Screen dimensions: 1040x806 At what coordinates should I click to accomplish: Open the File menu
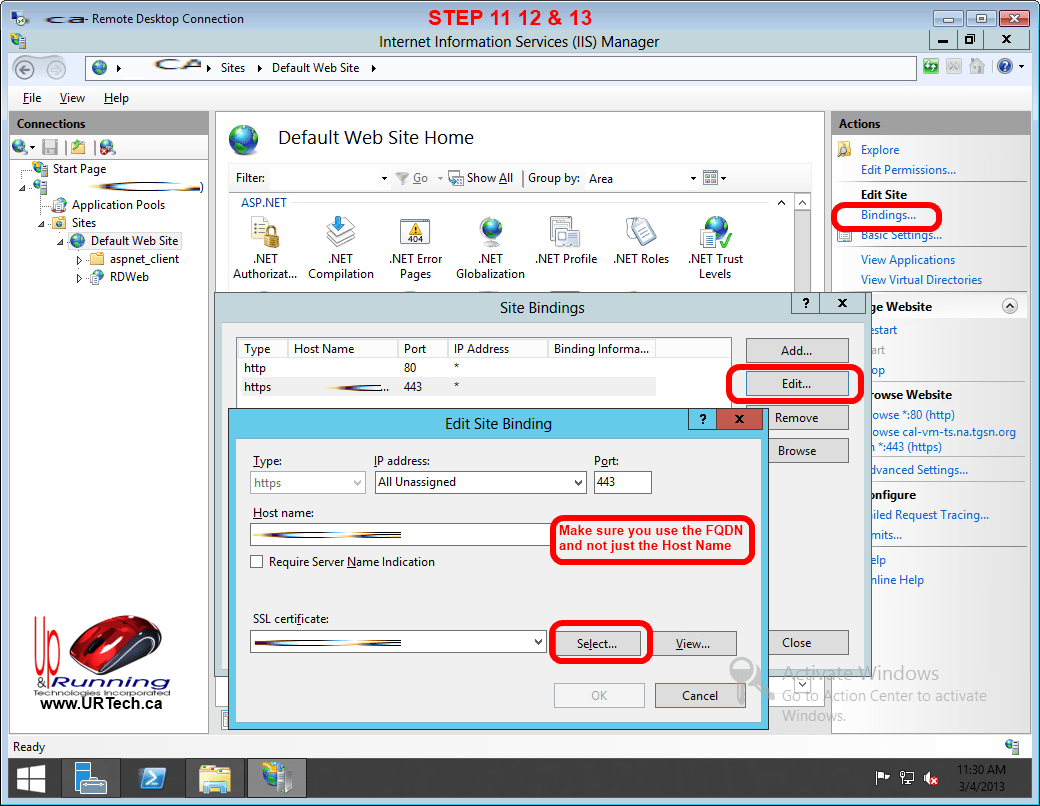[32, 98]
